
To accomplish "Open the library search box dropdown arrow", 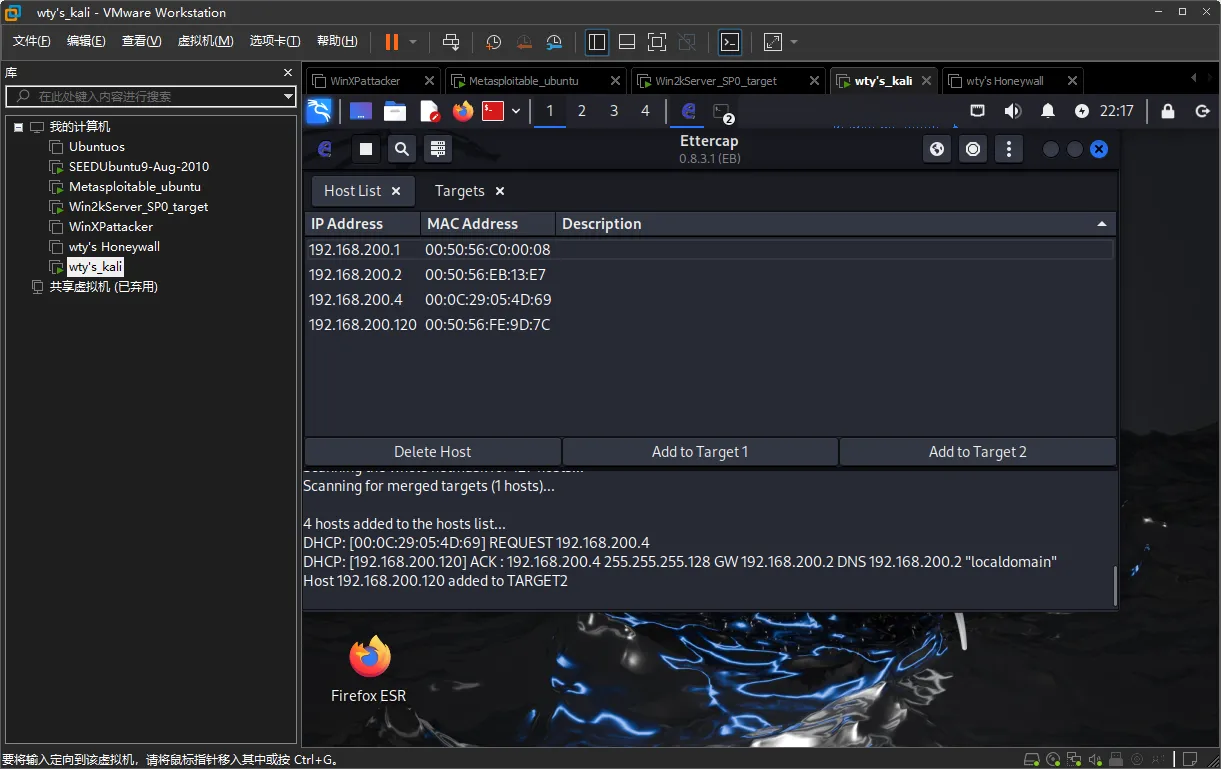I will click(288, 96).
